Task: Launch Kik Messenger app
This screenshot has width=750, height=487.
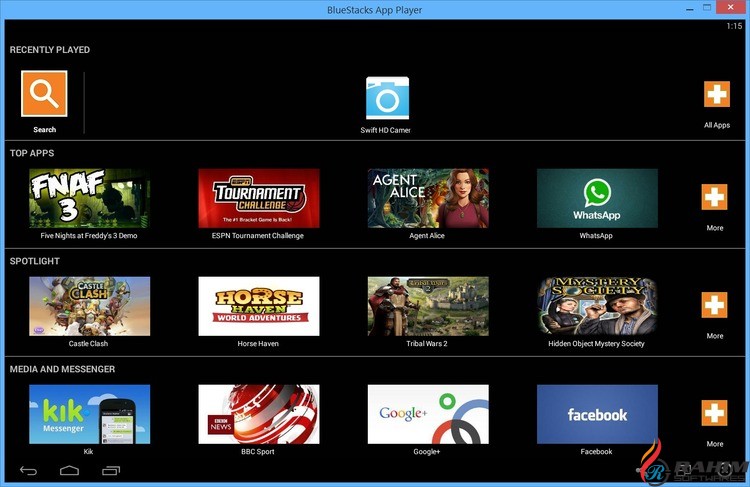Action: point(89,414)
